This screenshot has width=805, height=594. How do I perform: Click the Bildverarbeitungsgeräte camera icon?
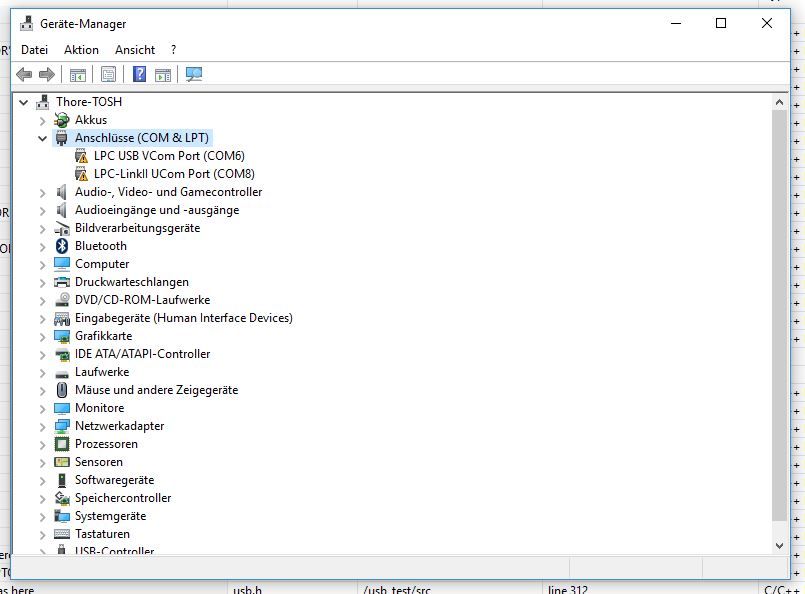pyautogui.click(x=62, y=228)
